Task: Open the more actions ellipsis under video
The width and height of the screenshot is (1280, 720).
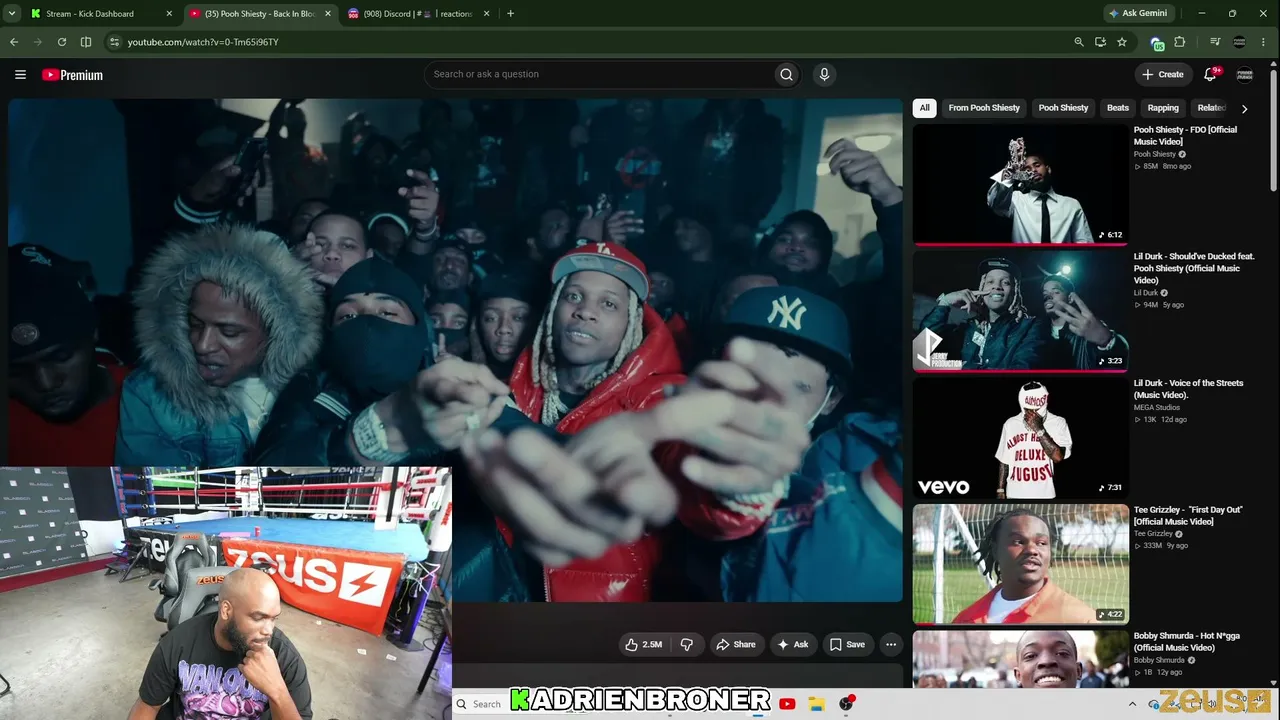Action: tap(891, 645)
